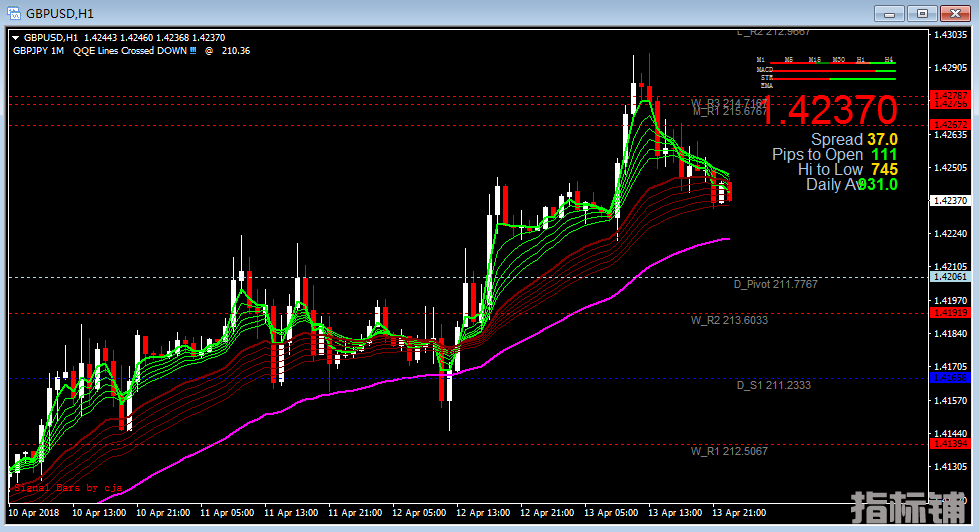Screen dimensions: 979x532
Task: Click the 13 Apr 05:00 time axis label
Action: tap(611, 513)
